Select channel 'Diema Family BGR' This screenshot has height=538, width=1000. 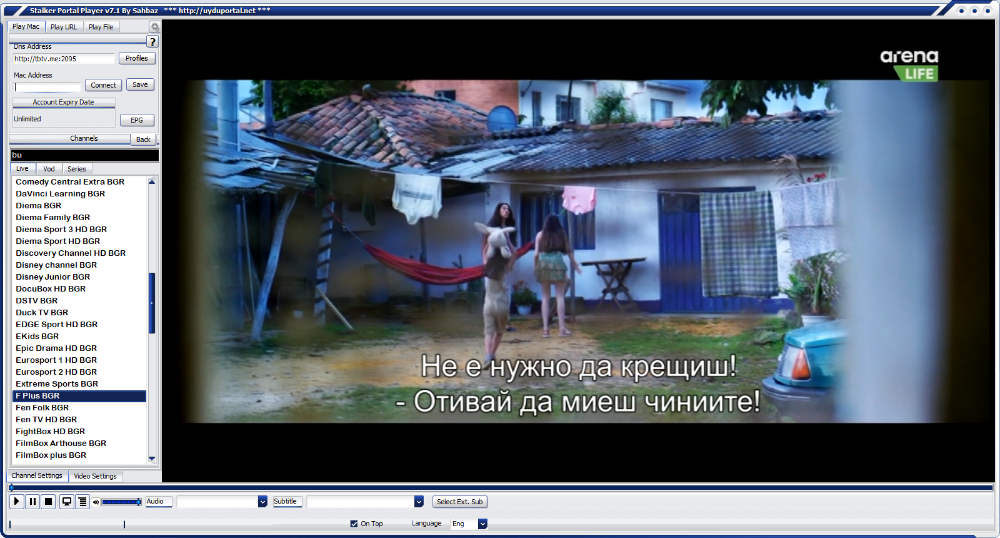click(x=53, y=217)
